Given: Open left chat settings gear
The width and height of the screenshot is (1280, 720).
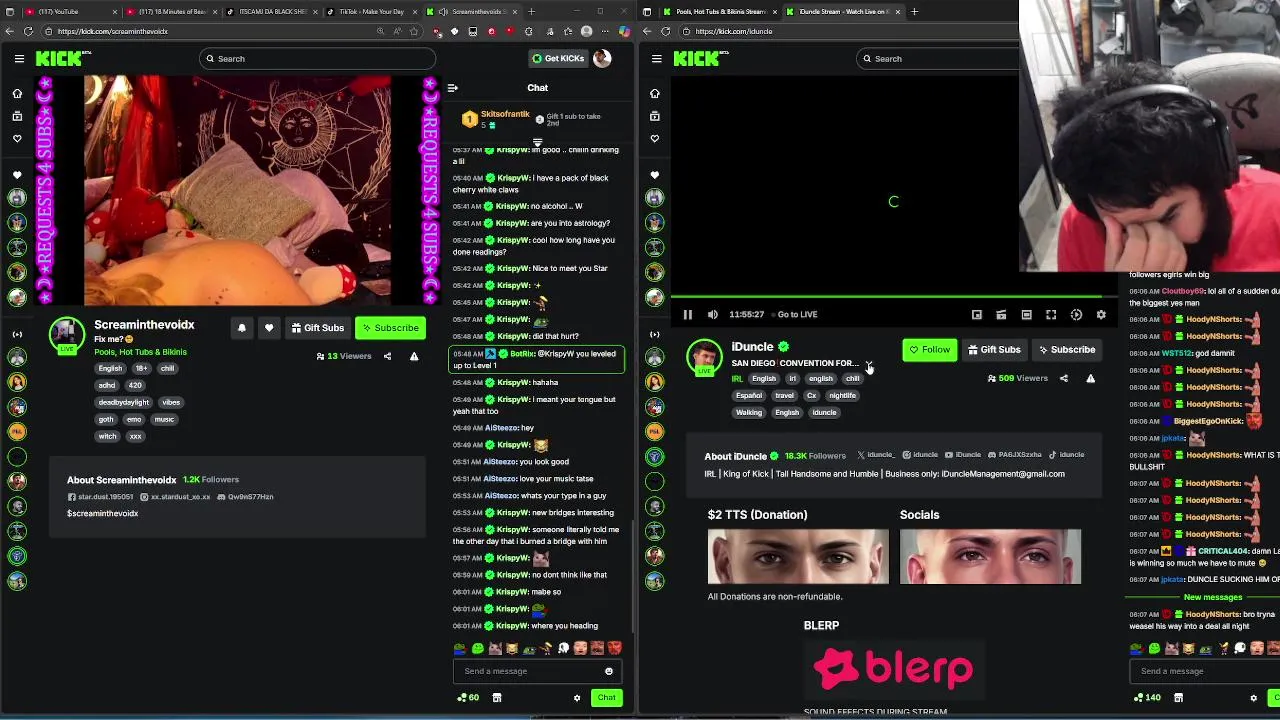Looking at the screenshot, I should point(576,698).
